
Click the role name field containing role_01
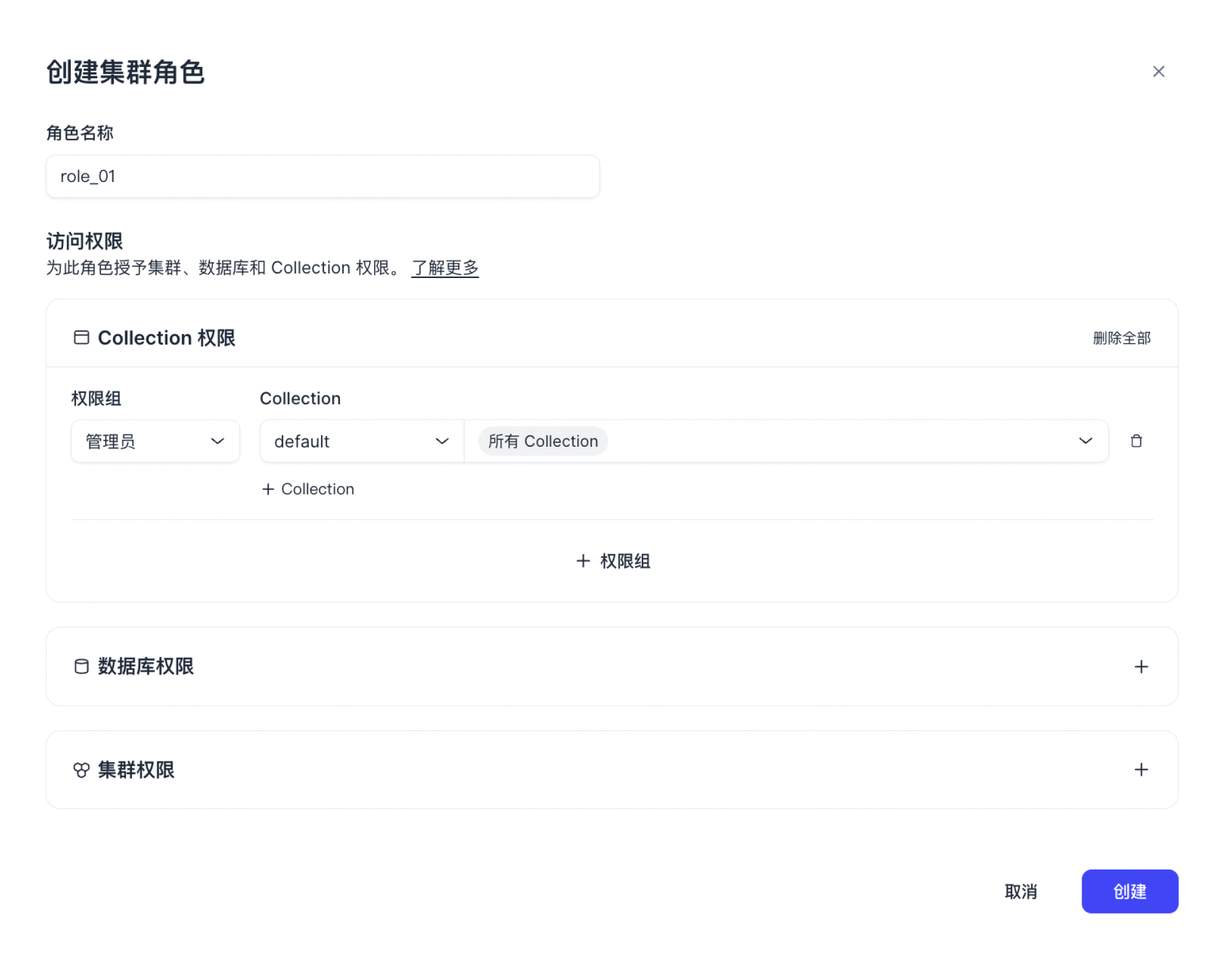tap(322, 176)
